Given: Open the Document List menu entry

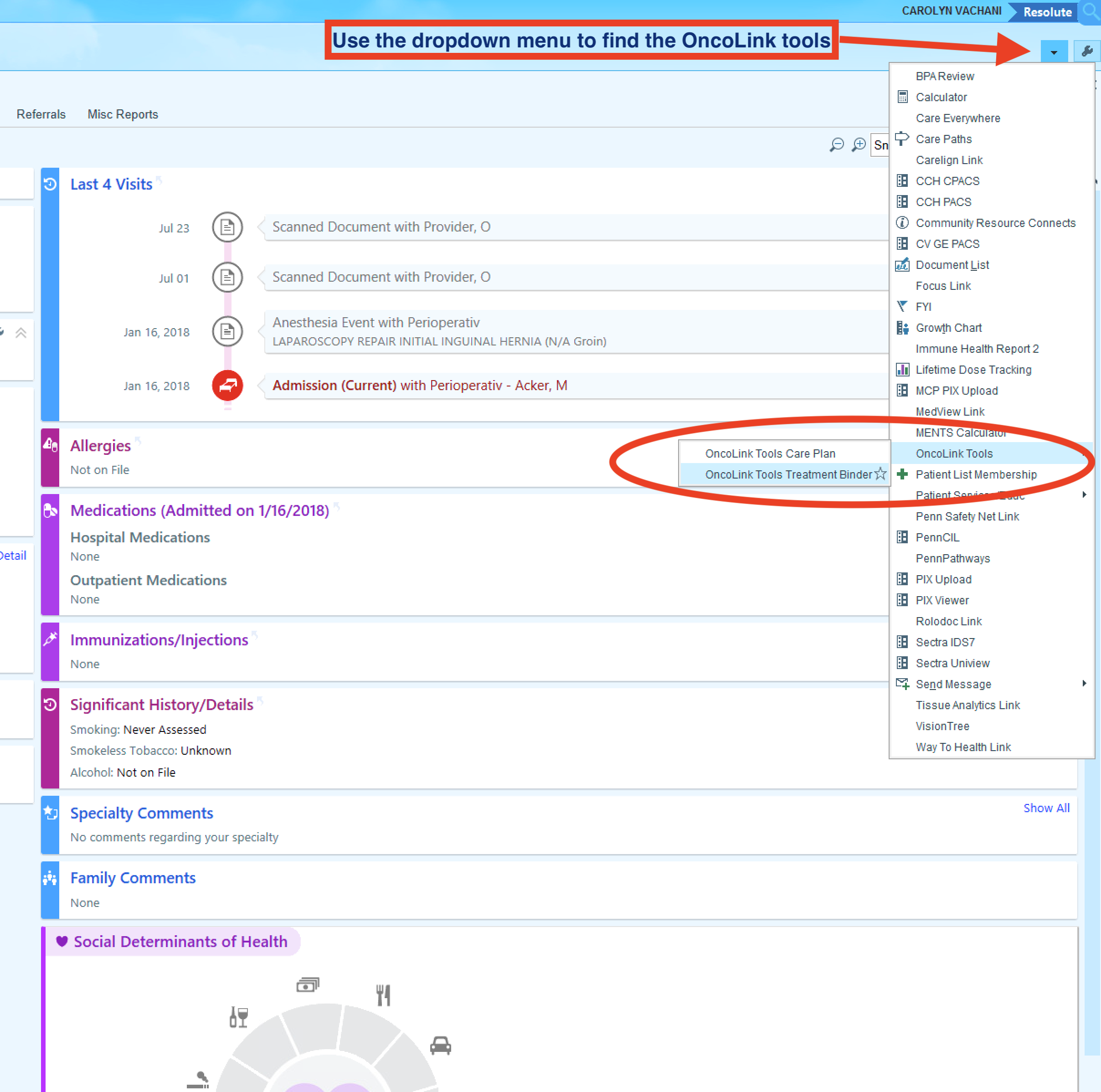Looking at the screenshot, I should (x=952, y=265).
